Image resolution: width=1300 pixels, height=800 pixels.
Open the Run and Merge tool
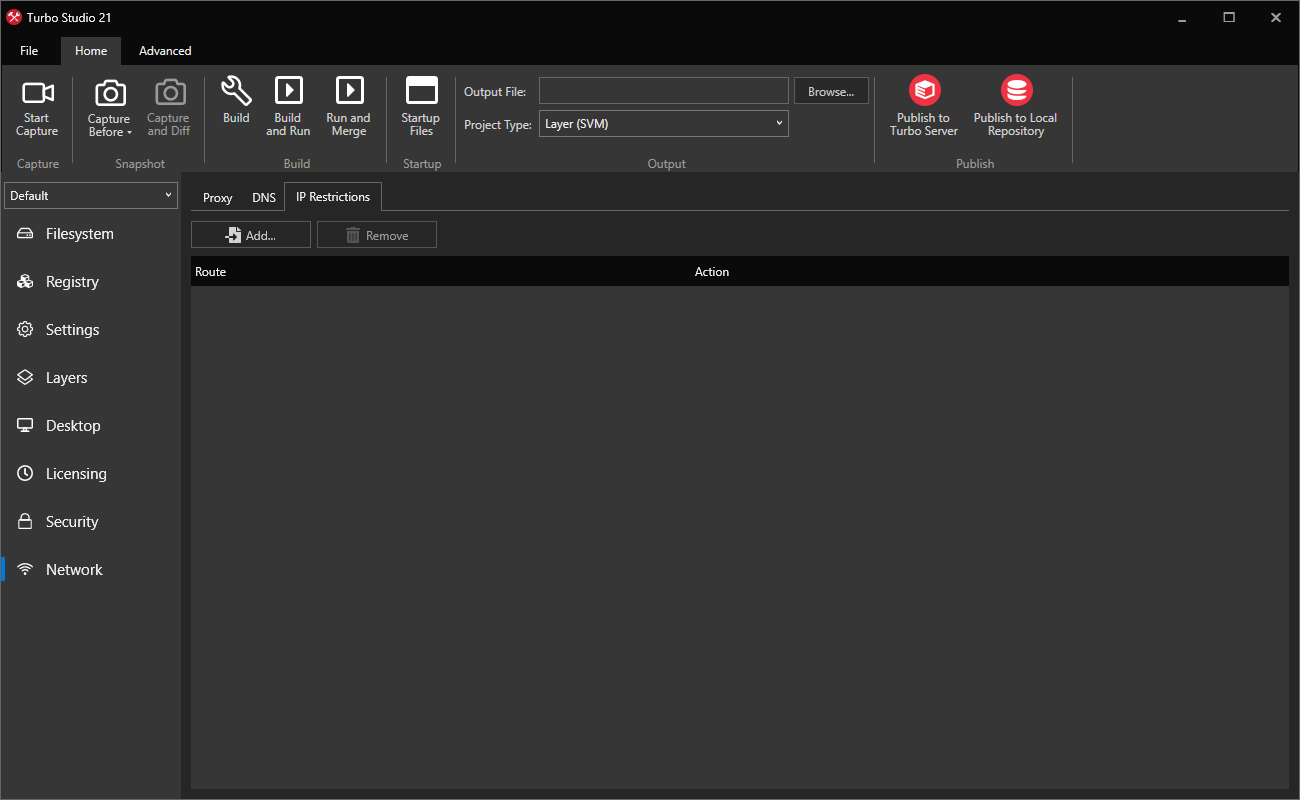click(348, 105)
